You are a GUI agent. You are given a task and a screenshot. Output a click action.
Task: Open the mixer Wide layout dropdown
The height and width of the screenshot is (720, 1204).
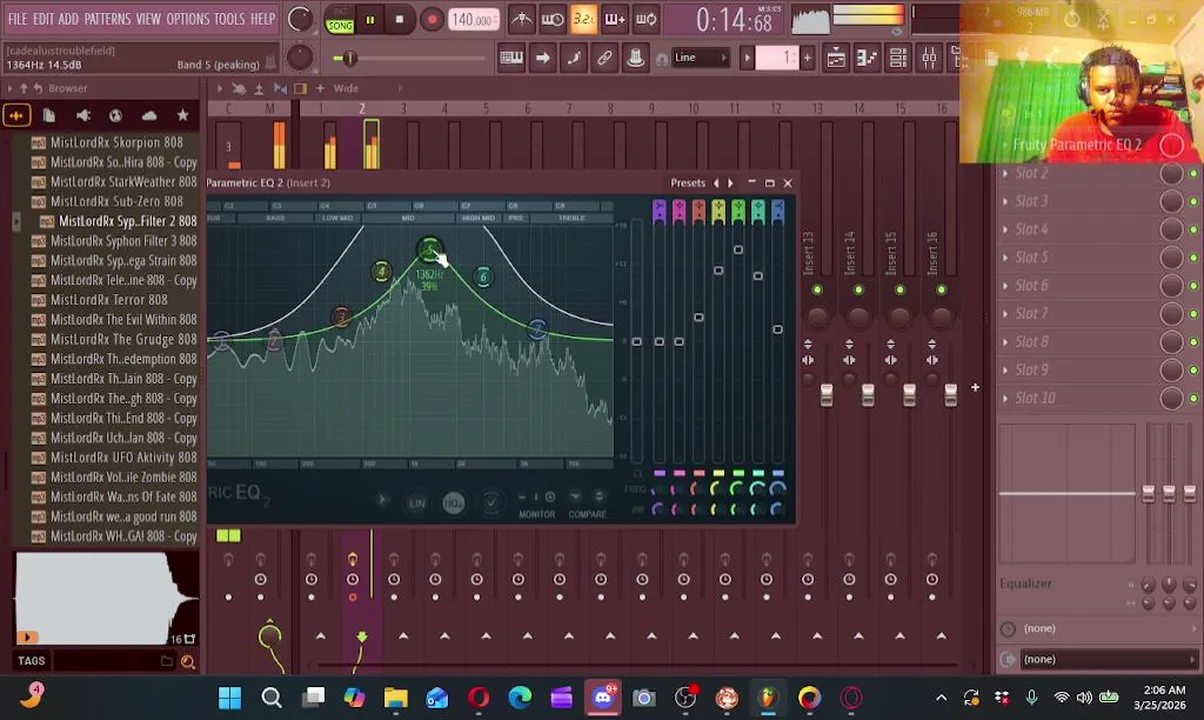point(346,88)
